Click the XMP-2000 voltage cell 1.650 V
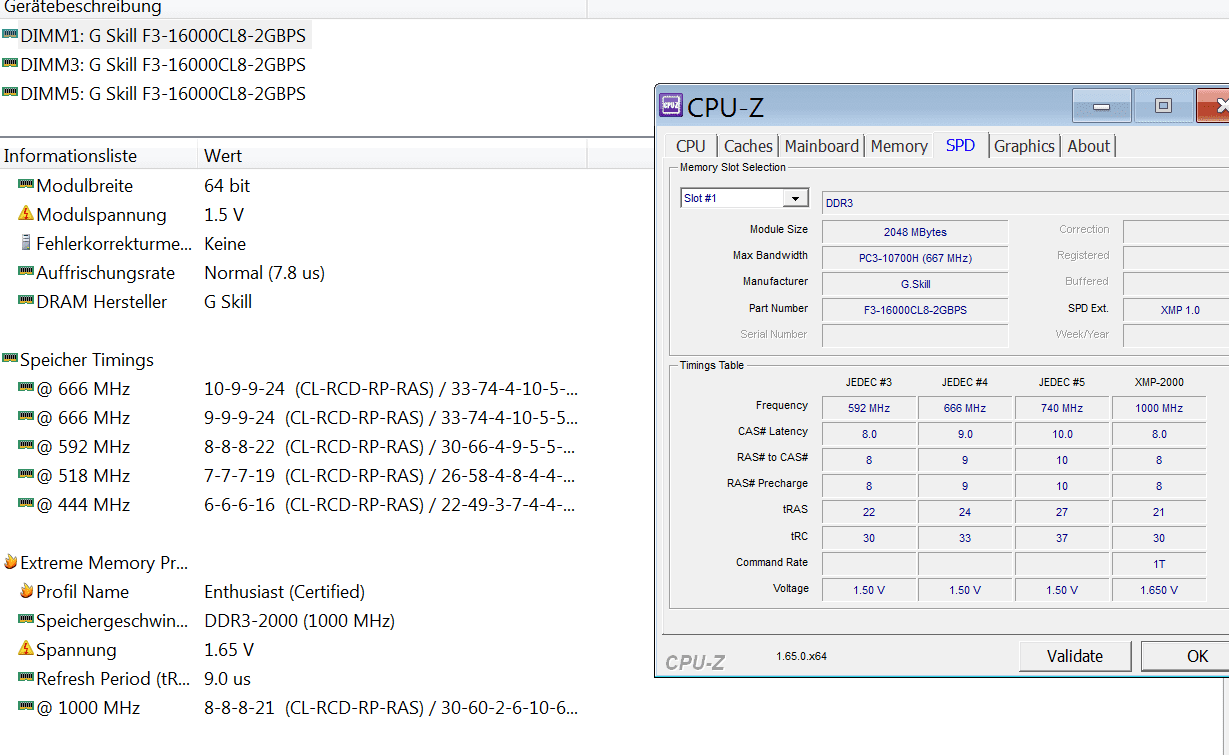Viewport: 1229px width, 755px height. (1159, 589)
